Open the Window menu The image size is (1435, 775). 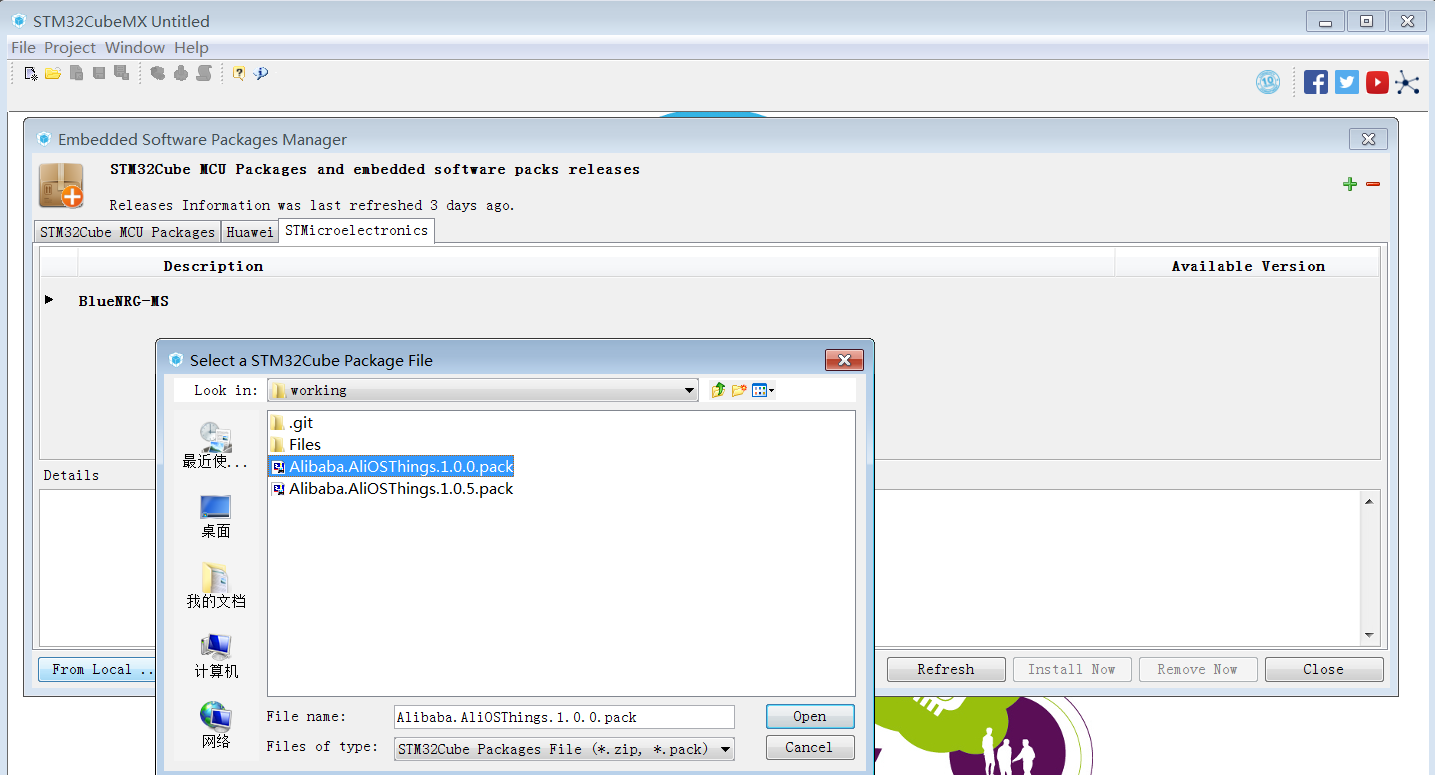coord(135,47)
